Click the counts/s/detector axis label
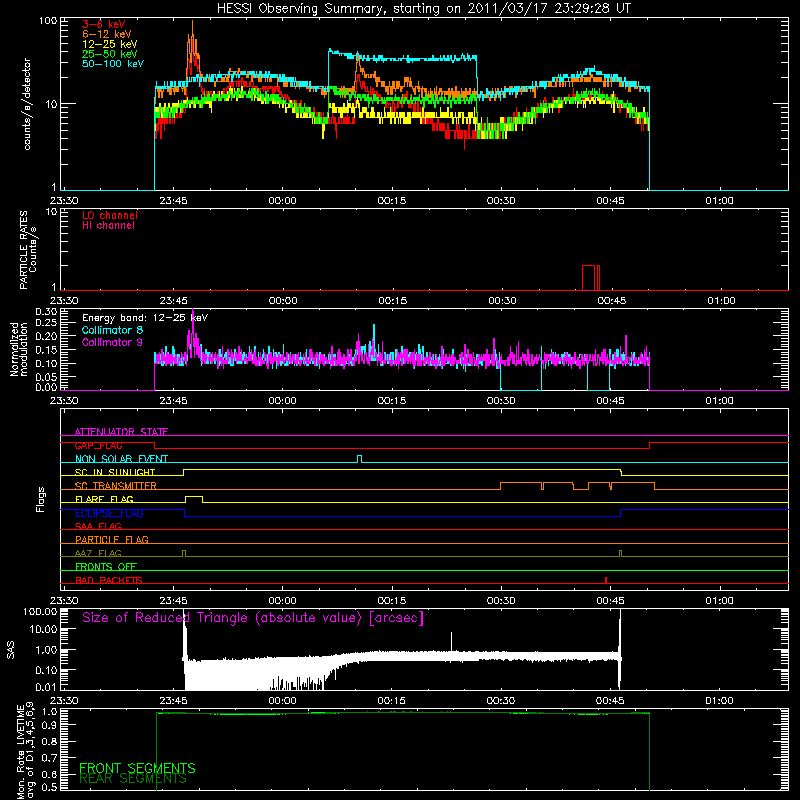Image resolution: width=800 pixels, height=800 pixels. tap(27, 104)
